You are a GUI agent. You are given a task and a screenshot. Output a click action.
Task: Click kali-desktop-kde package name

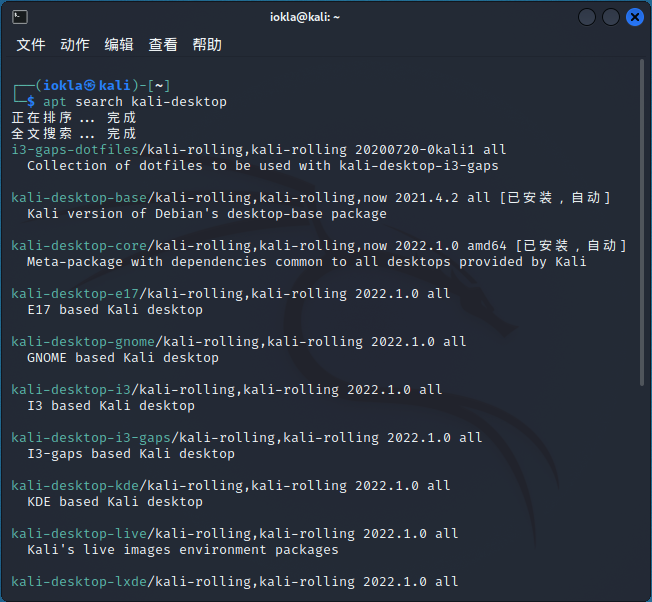(x=75, y=486)
